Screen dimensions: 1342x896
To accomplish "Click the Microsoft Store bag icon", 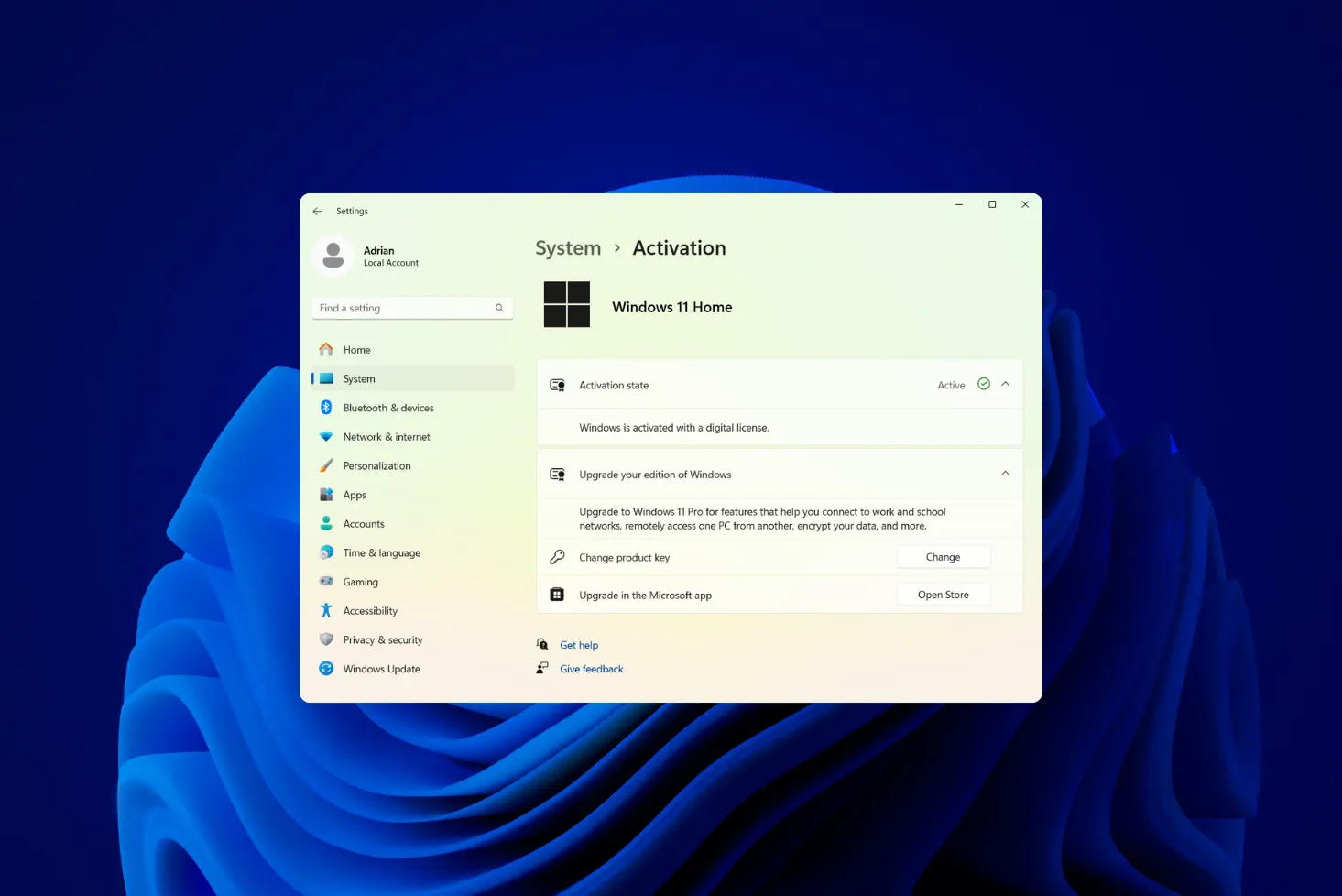I will tap(557, 595).
